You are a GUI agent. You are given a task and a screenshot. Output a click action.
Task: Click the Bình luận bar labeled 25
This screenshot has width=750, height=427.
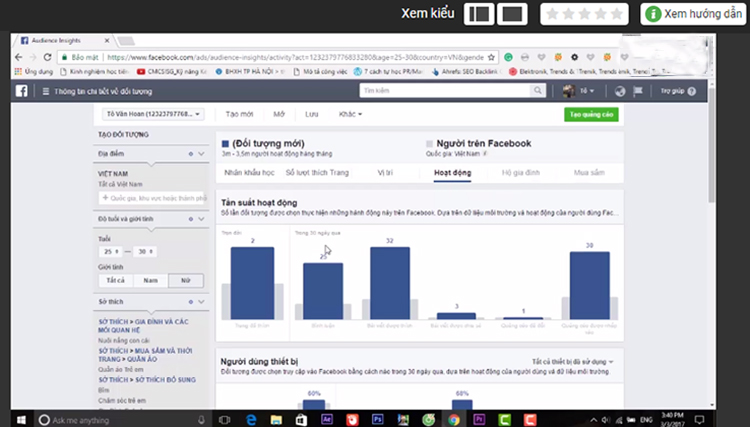point(323,291)
